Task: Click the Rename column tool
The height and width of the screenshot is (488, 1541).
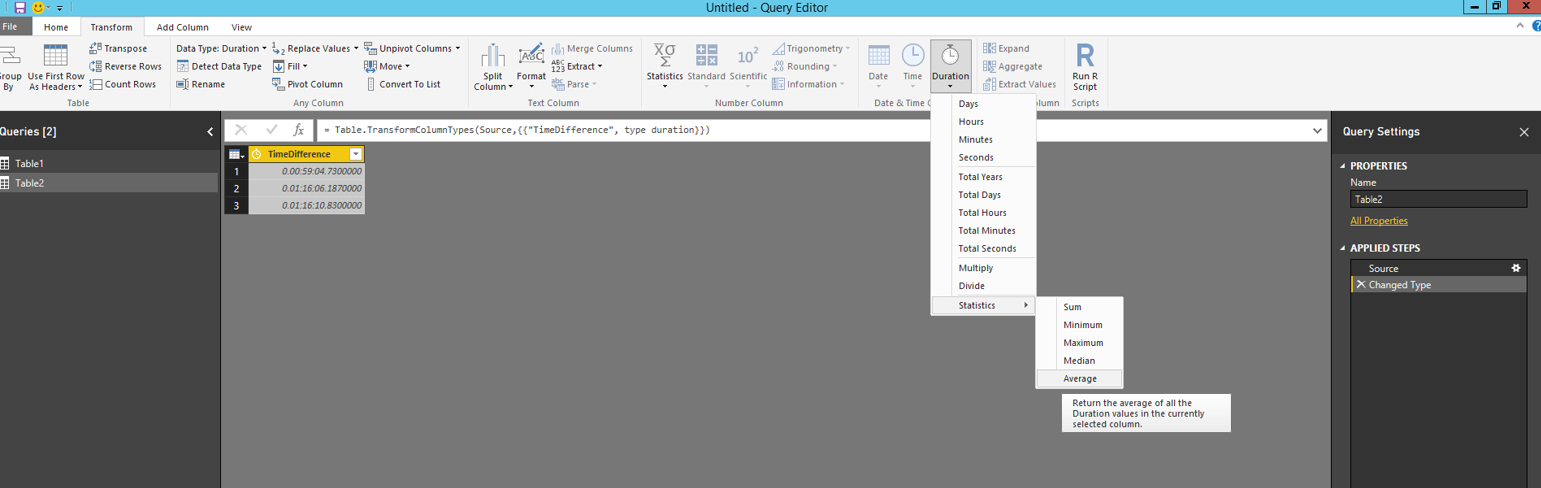Action: point(201,84)
